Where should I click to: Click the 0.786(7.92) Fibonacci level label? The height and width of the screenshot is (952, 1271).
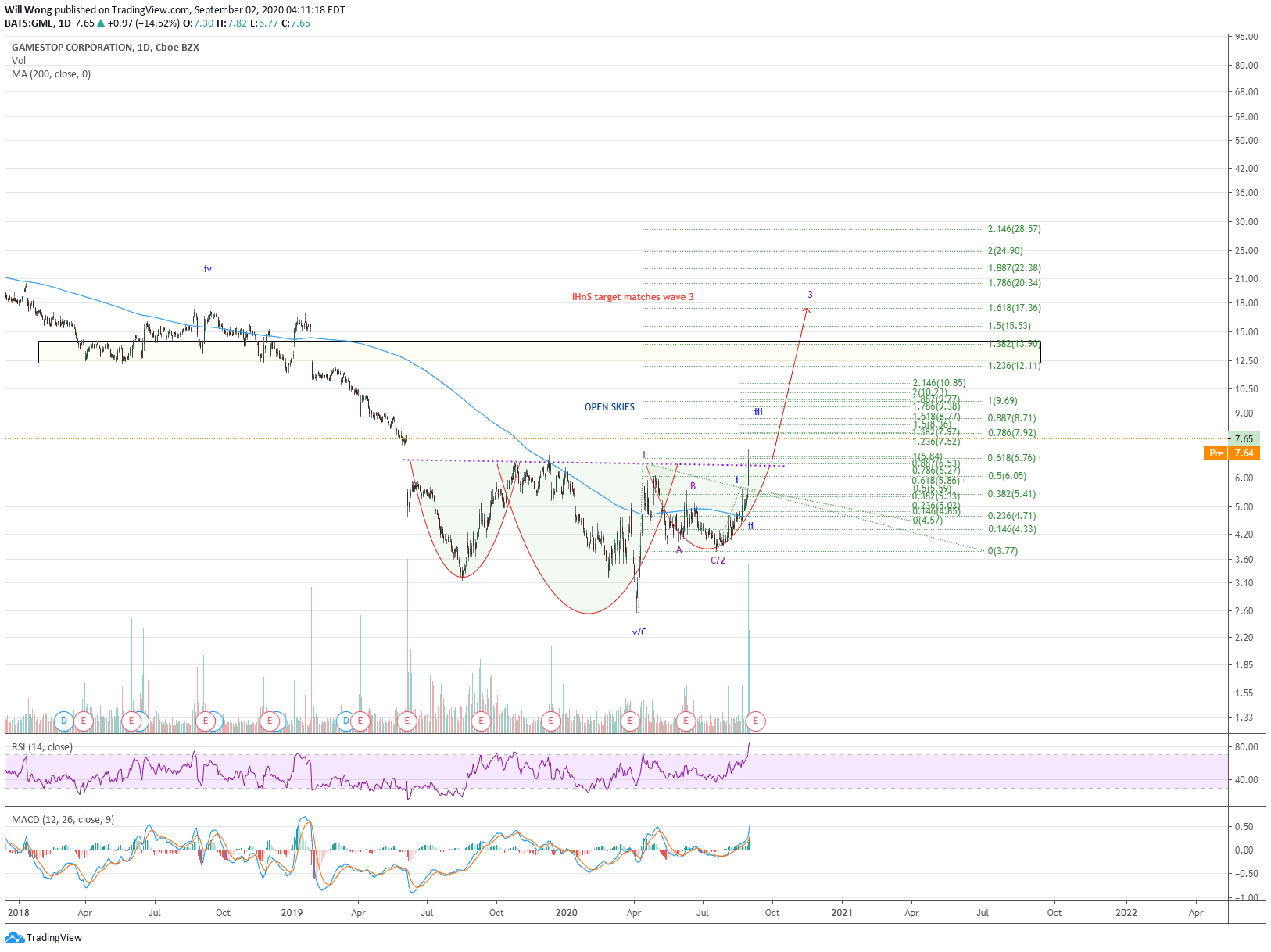pyautogui.click(x=1011, y=433)
